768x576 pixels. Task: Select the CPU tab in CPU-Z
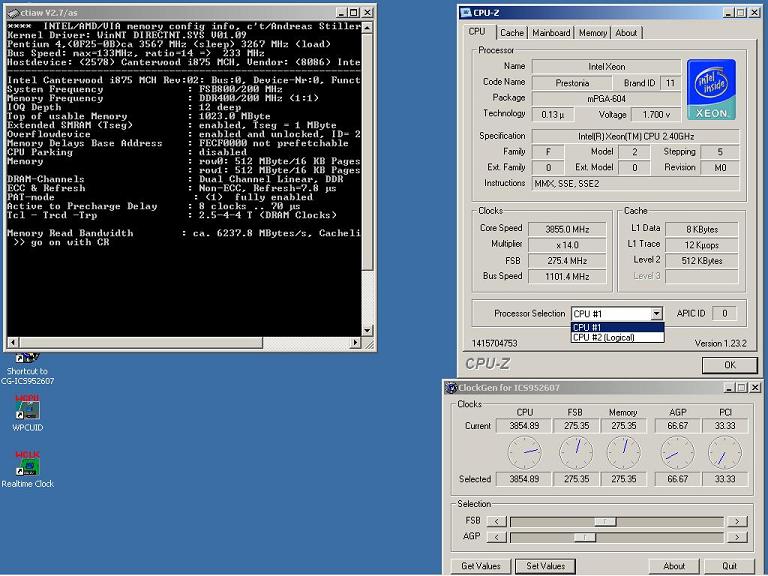coord(477,31)
